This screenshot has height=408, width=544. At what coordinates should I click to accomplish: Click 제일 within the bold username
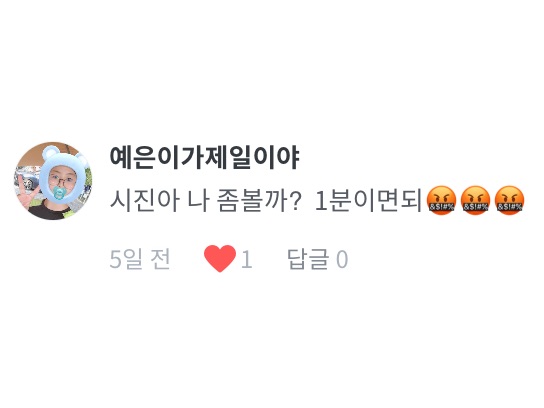click(x=228, y=158)
